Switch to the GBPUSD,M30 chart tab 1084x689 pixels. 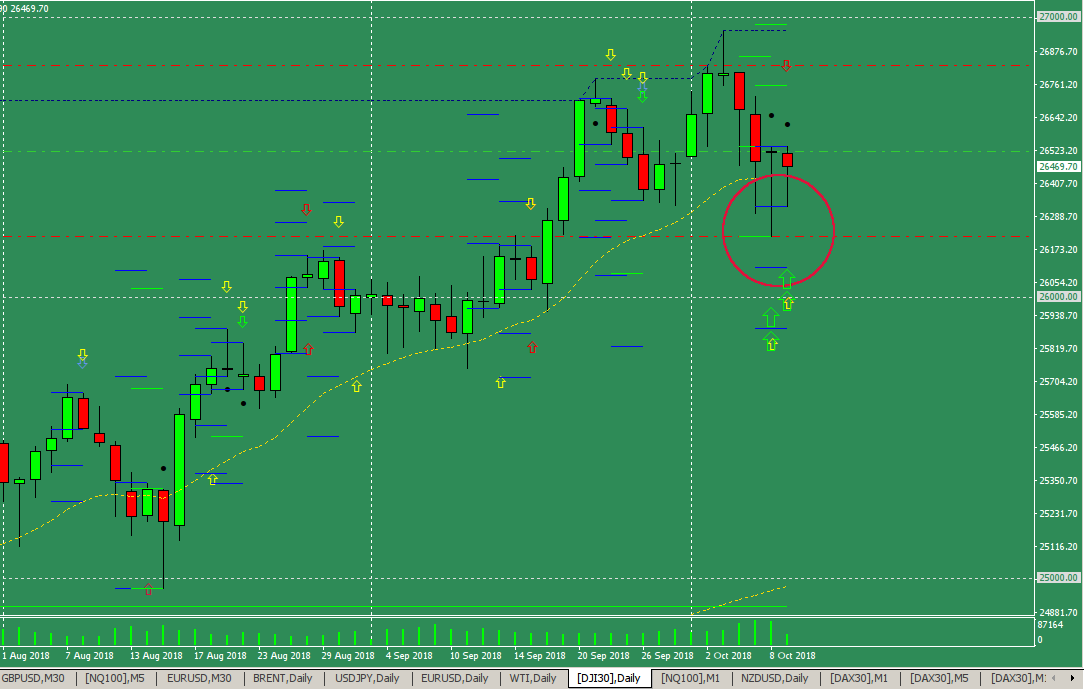pos(32,679)
